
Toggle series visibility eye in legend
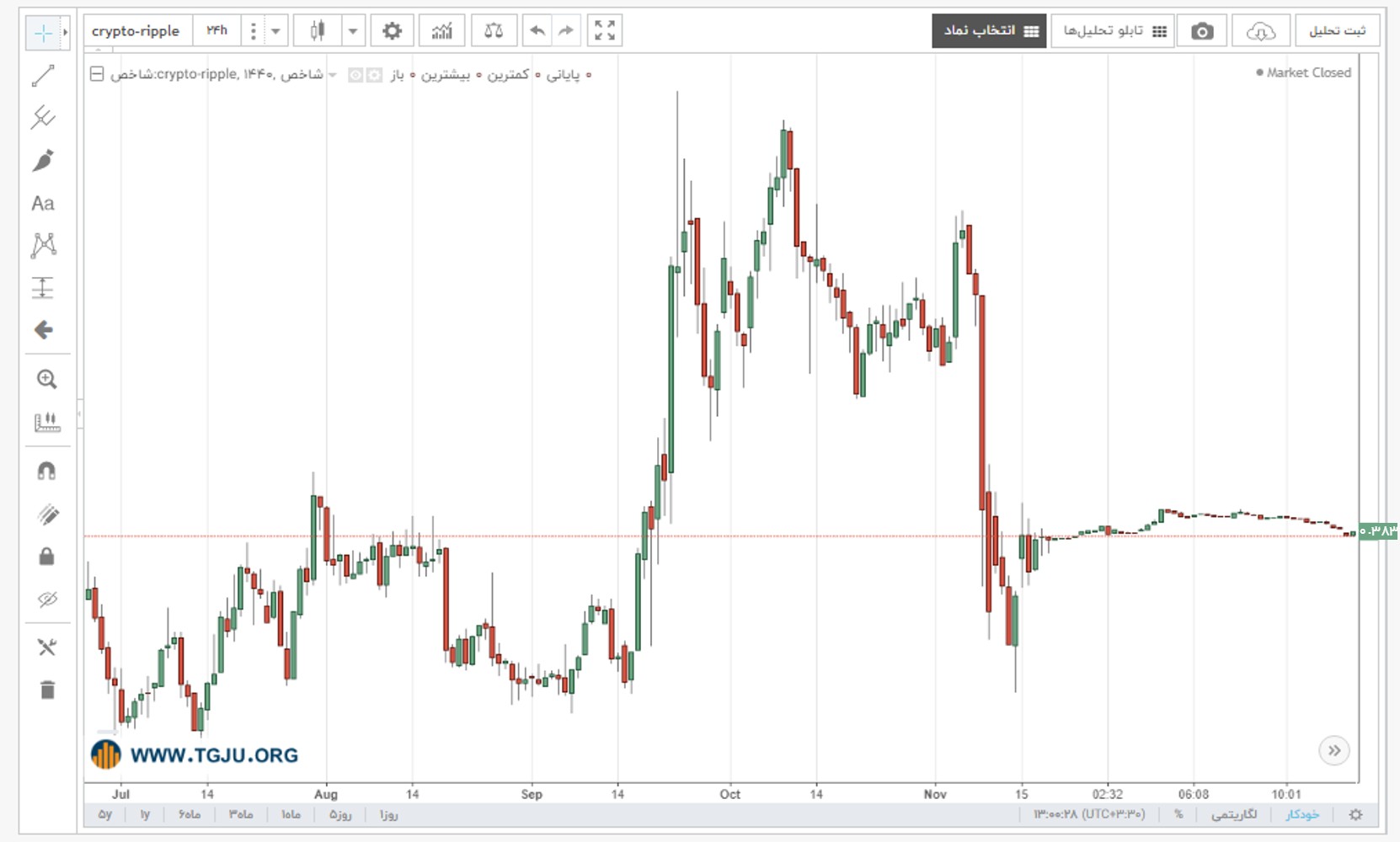pos(355,75)
